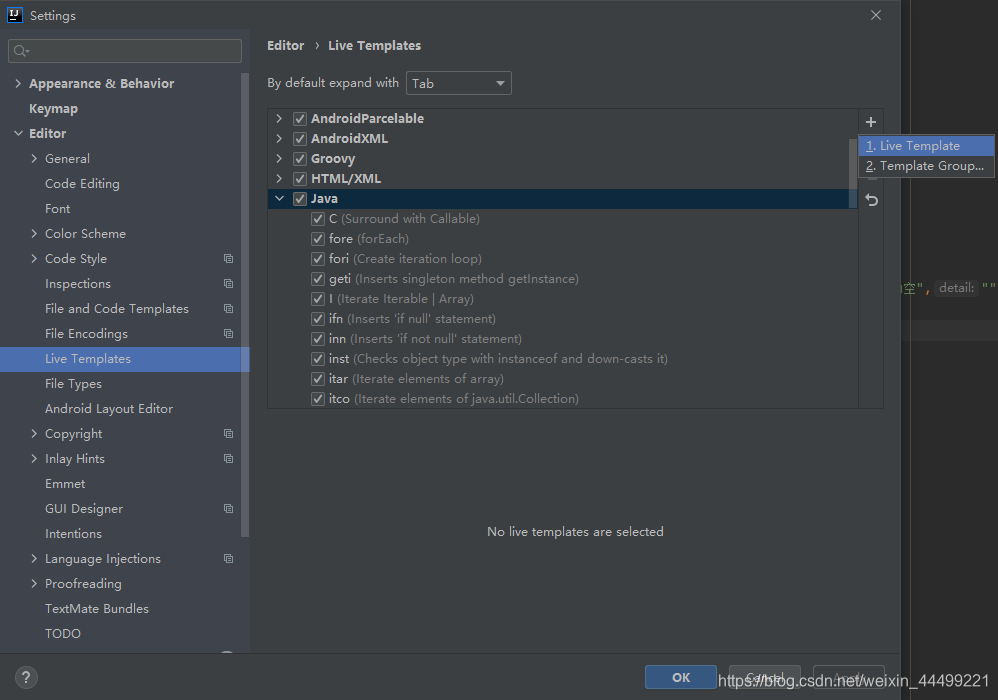The height and width of the screenshot is (700, 998).
Task: Click the OK button
Action: click(x=680, y=678)
